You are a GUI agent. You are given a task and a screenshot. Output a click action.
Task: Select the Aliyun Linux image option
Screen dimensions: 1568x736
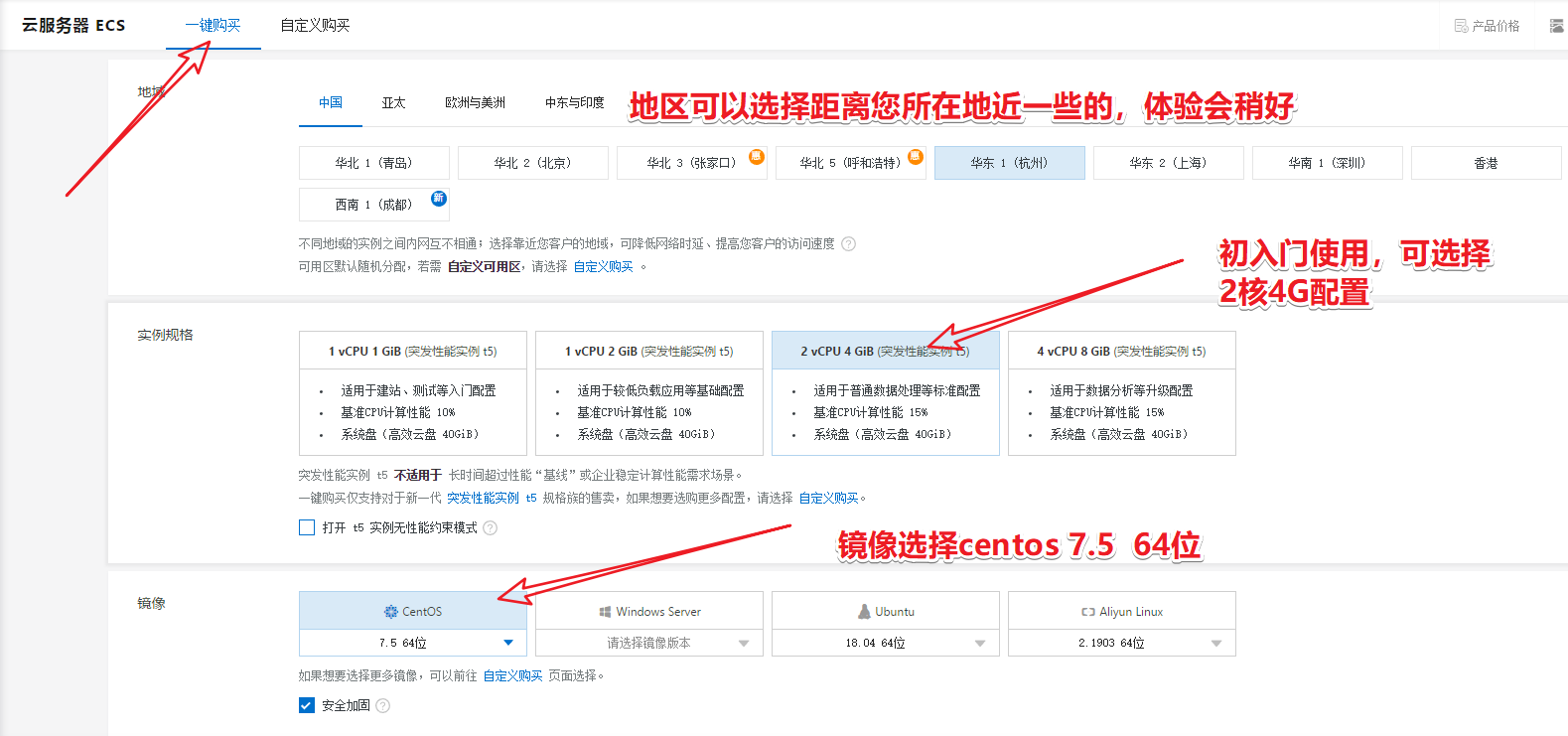click(x=1122, y=611)
